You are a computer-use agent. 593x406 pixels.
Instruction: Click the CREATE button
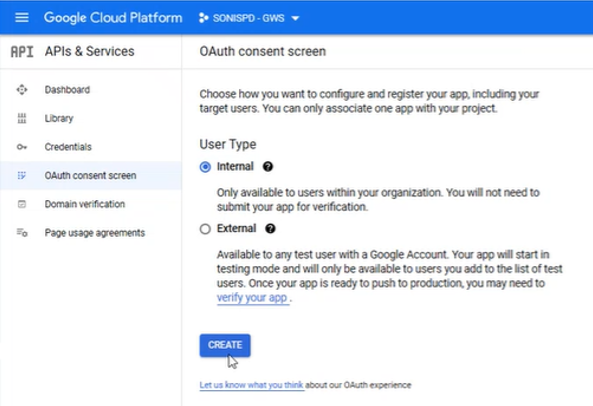click(x=225, y=345)
